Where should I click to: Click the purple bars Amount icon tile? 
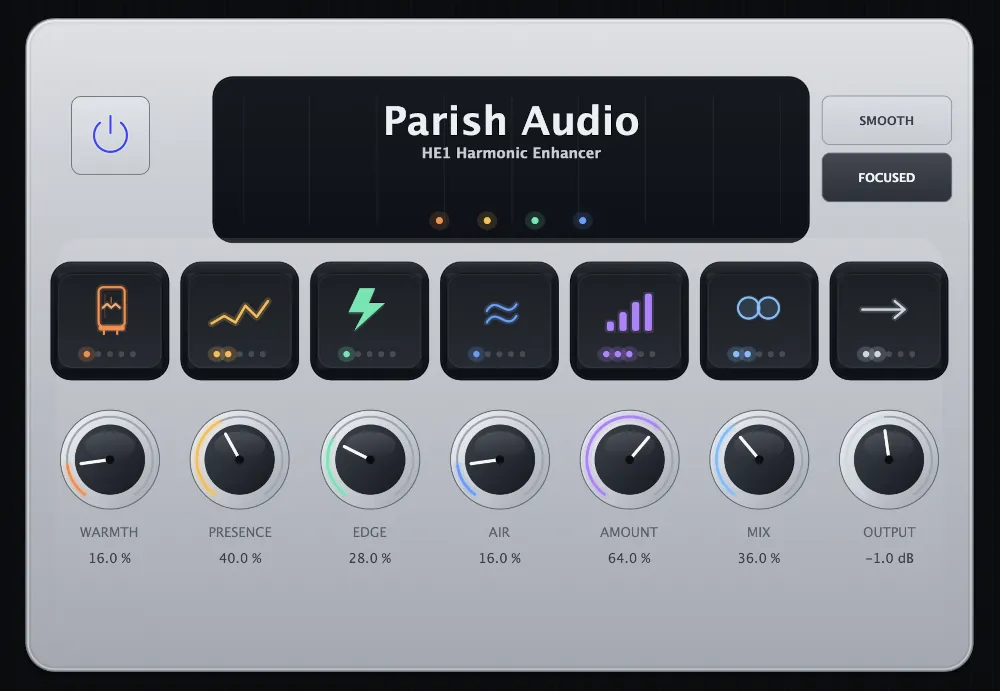coord(629,320)
